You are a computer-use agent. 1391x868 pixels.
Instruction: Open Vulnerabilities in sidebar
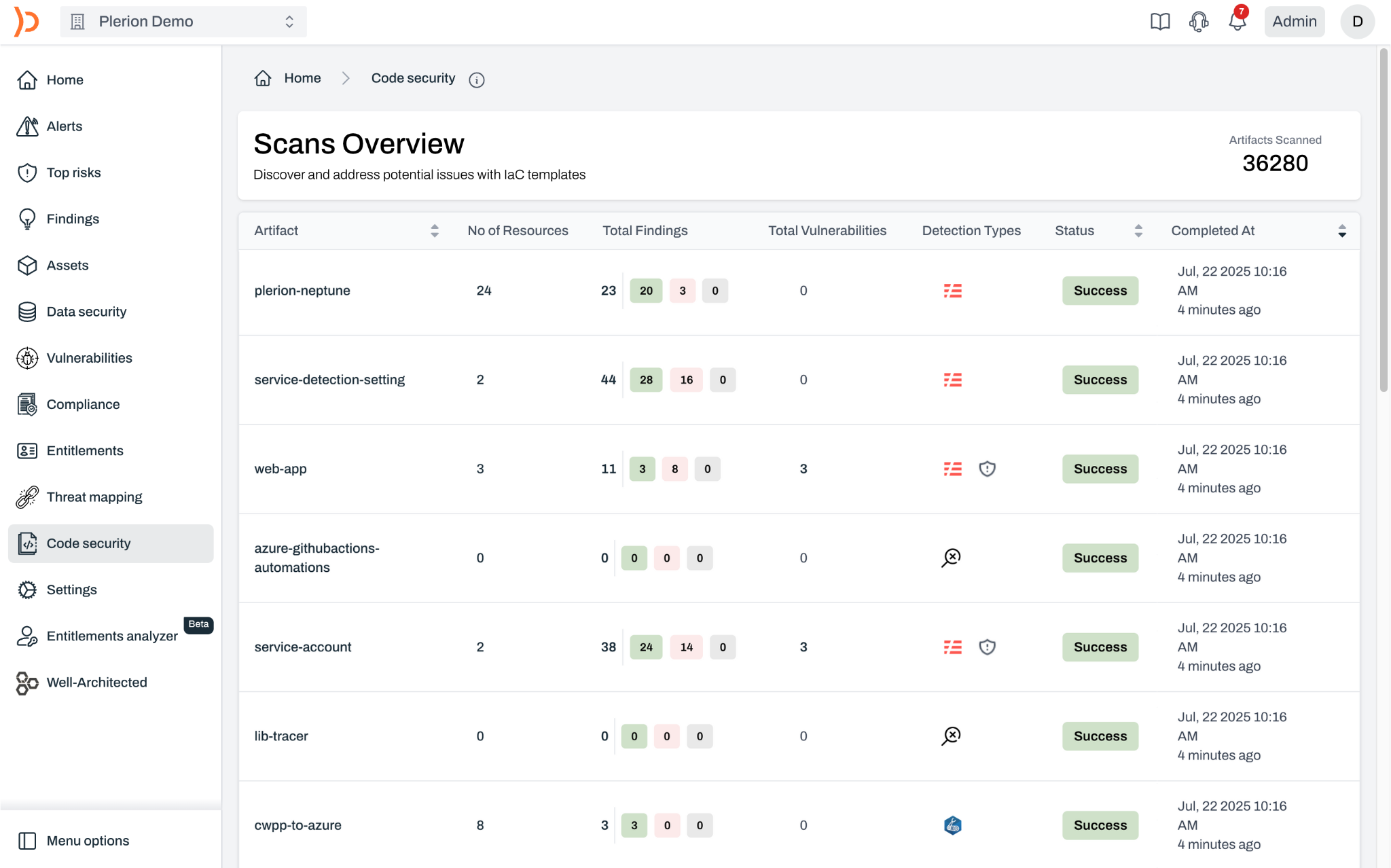pyautogui.click(x=111, y=358)
